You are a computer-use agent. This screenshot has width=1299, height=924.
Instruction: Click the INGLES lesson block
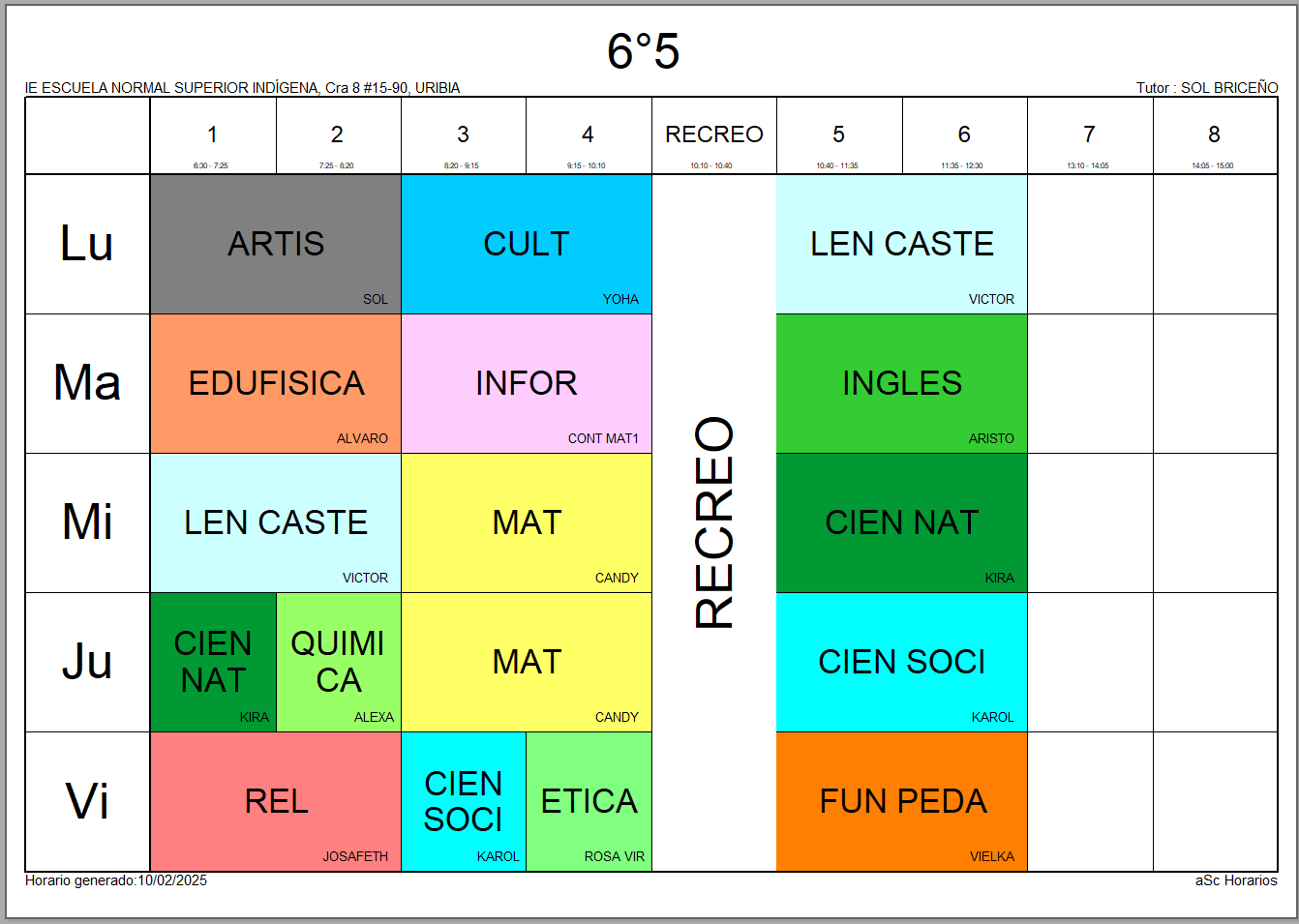coord(902,383)
